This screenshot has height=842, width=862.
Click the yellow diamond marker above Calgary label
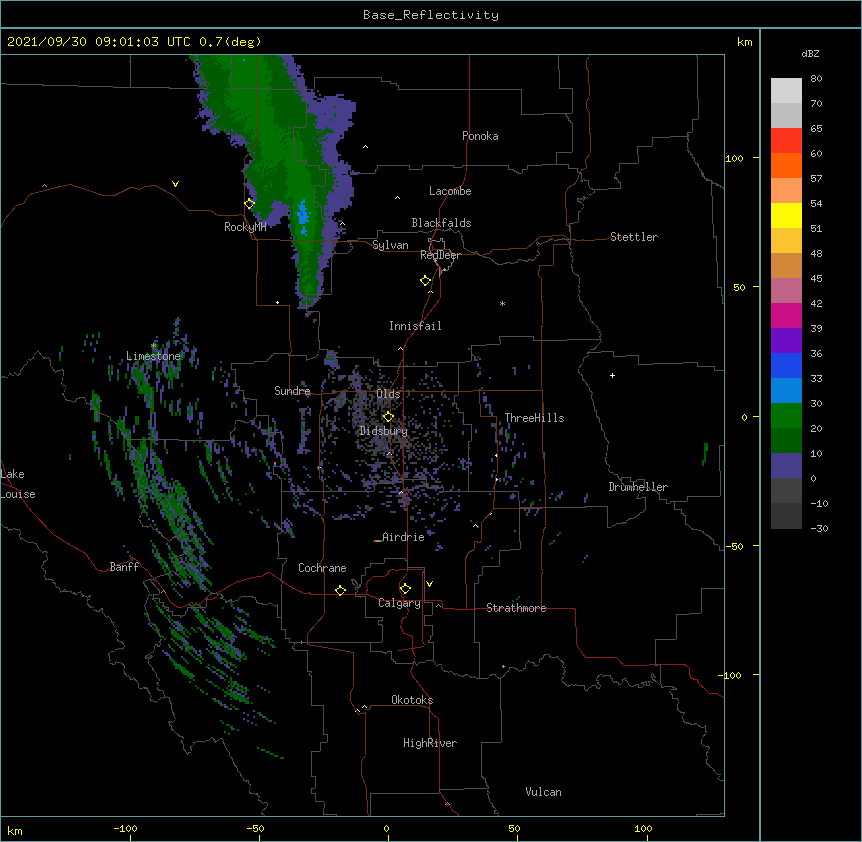coord(405,589)
